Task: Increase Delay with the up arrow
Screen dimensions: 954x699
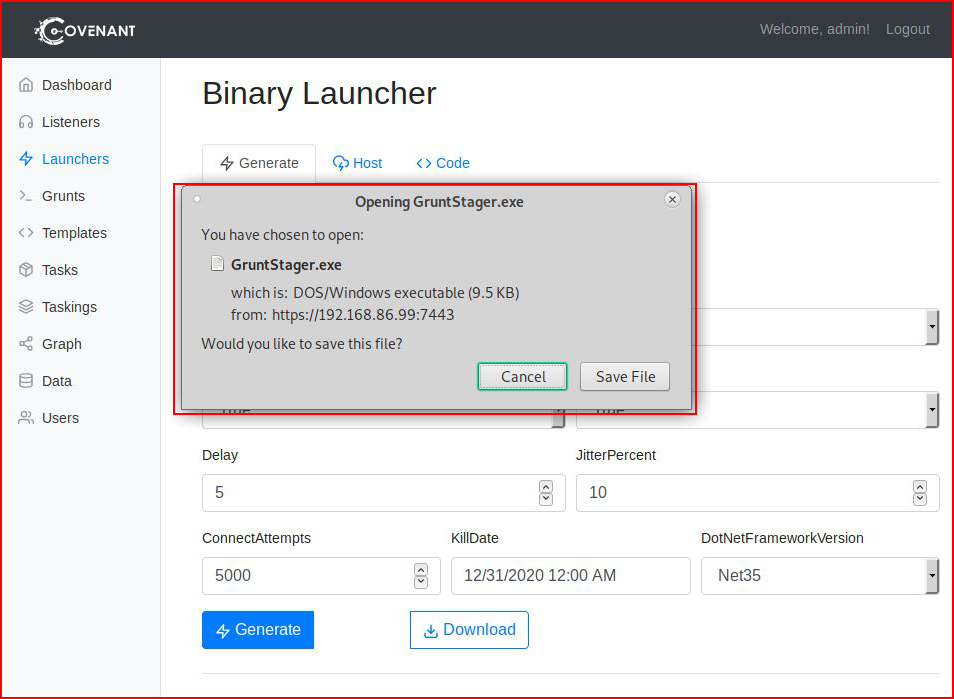Action: click(546, 487)
